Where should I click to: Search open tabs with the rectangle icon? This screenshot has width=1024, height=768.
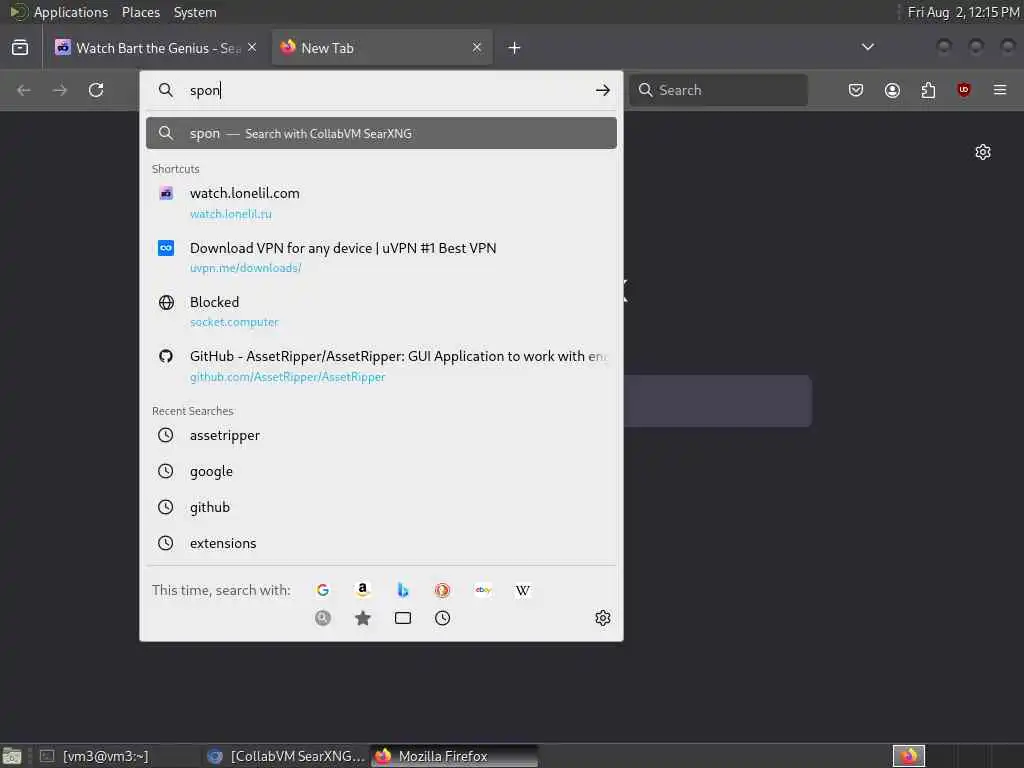pyautogui.click(x=403, y=618)
